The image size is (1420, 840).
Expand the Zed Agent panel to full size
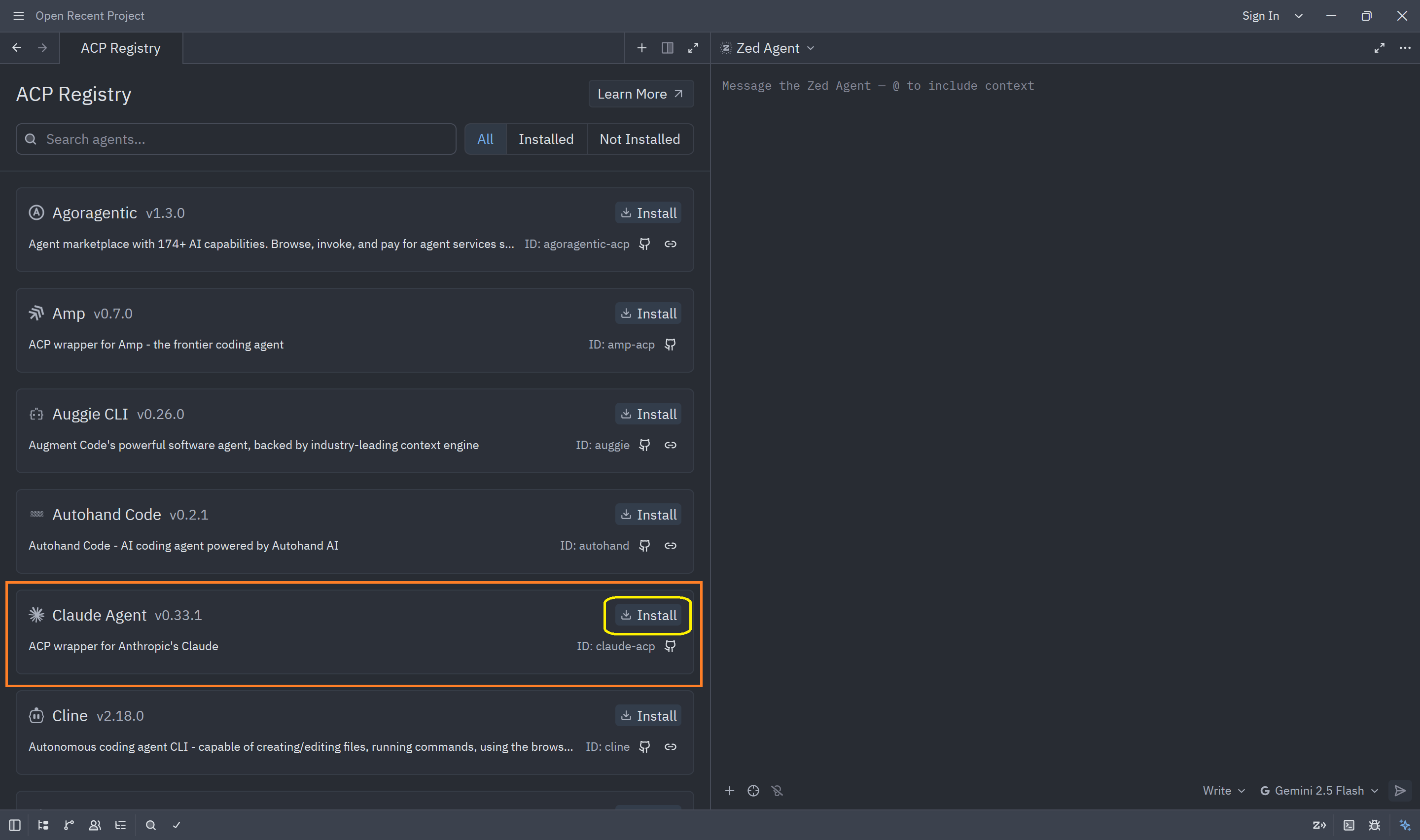click(x=1379, y=48)
